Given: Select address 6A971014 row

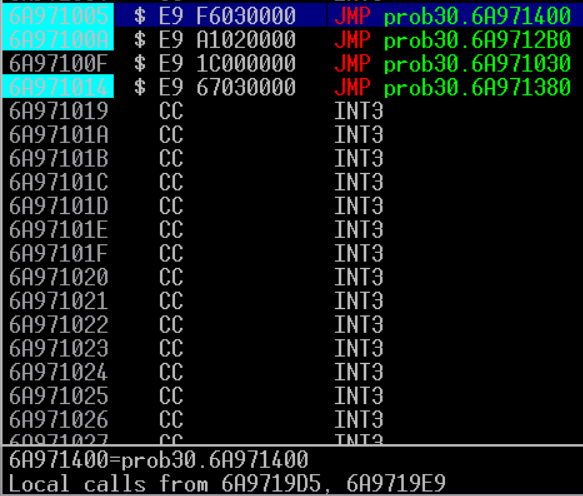Looking at the screenshot, I should [58, 87].
